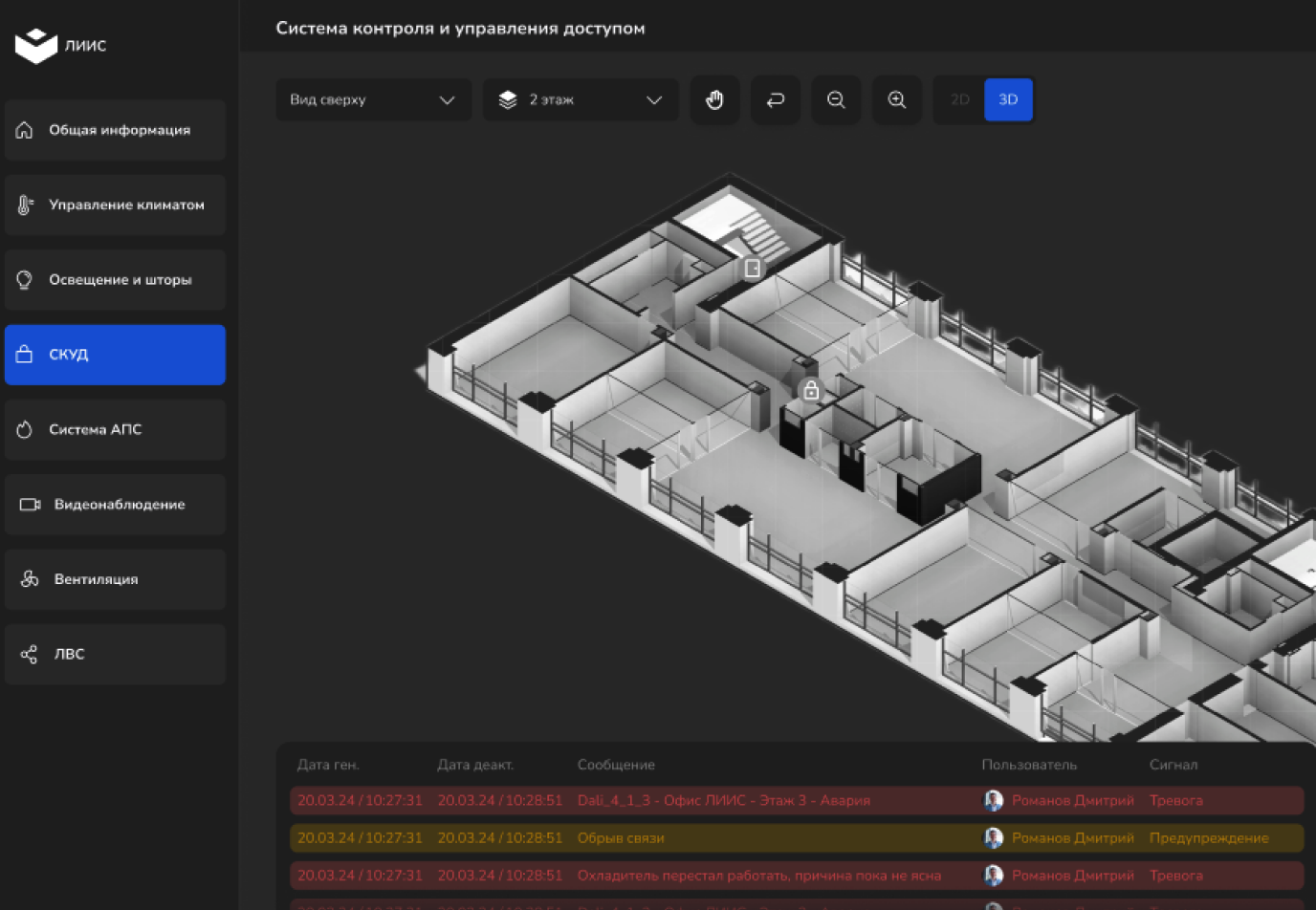Click the fan icon beside Вентиляция

pyautogui.click(x=30, y=579)
